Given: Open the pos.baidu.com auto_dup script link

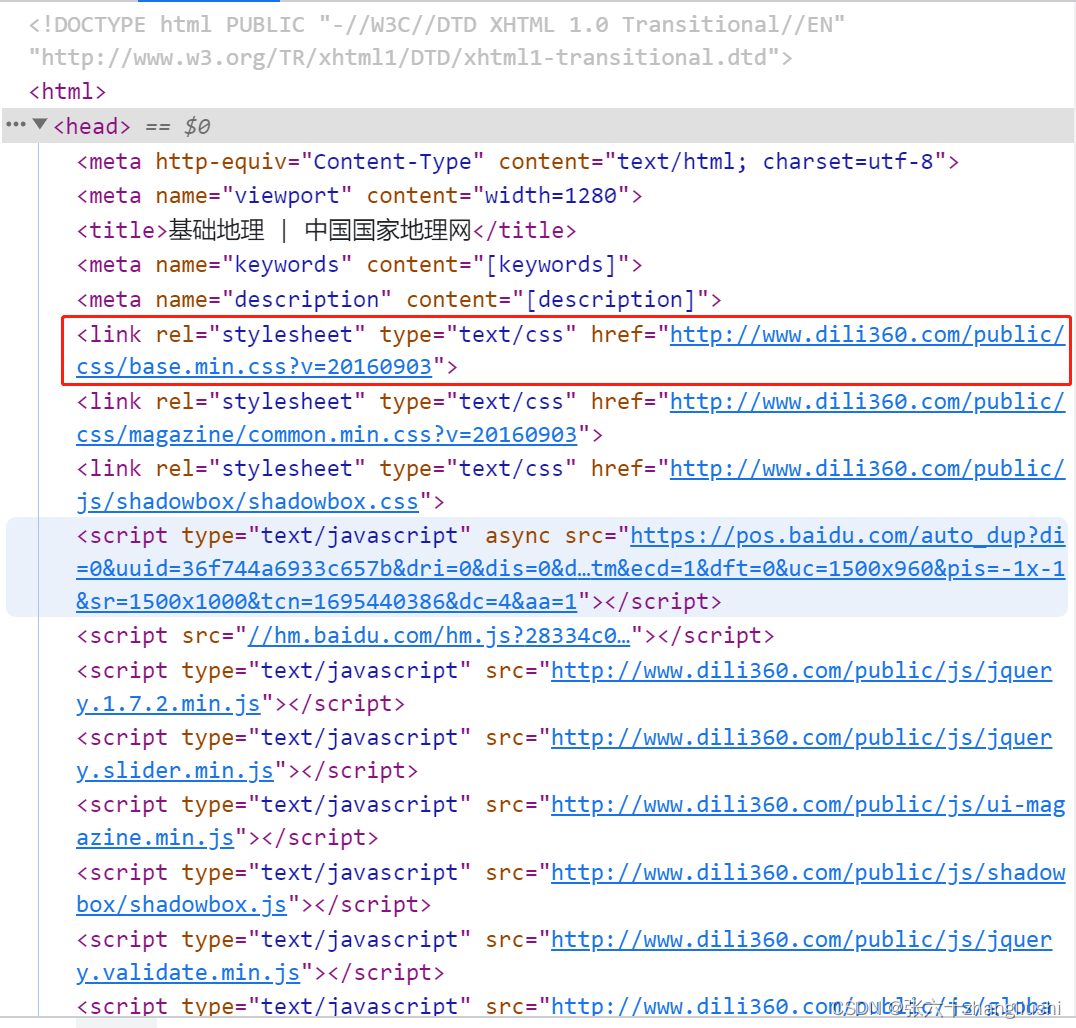Looking at the screenshot, I should coord(570,568).
